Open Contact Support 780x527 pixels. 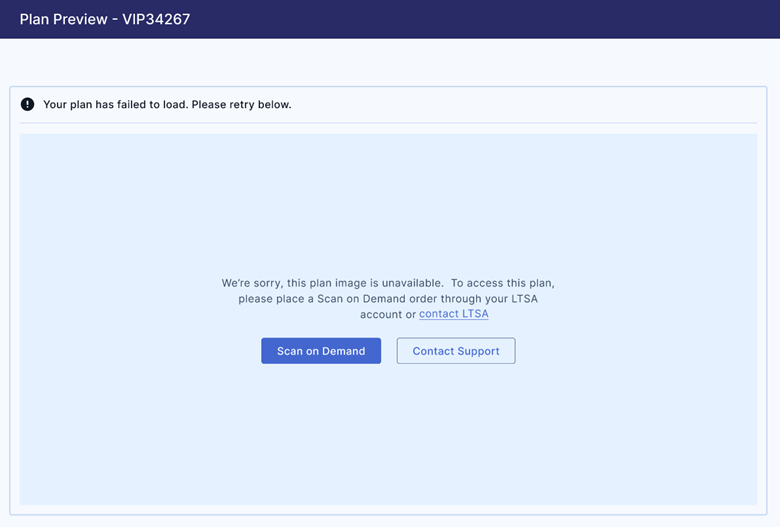click(x=455, y=351)
